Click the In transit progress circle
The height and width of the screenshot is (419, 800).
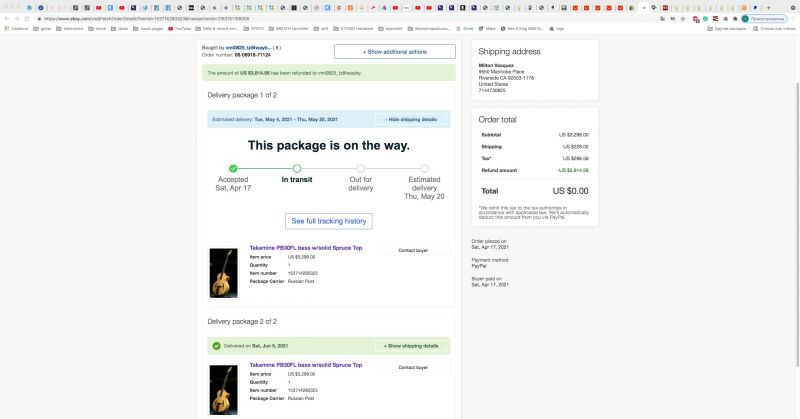pos(297,168)
